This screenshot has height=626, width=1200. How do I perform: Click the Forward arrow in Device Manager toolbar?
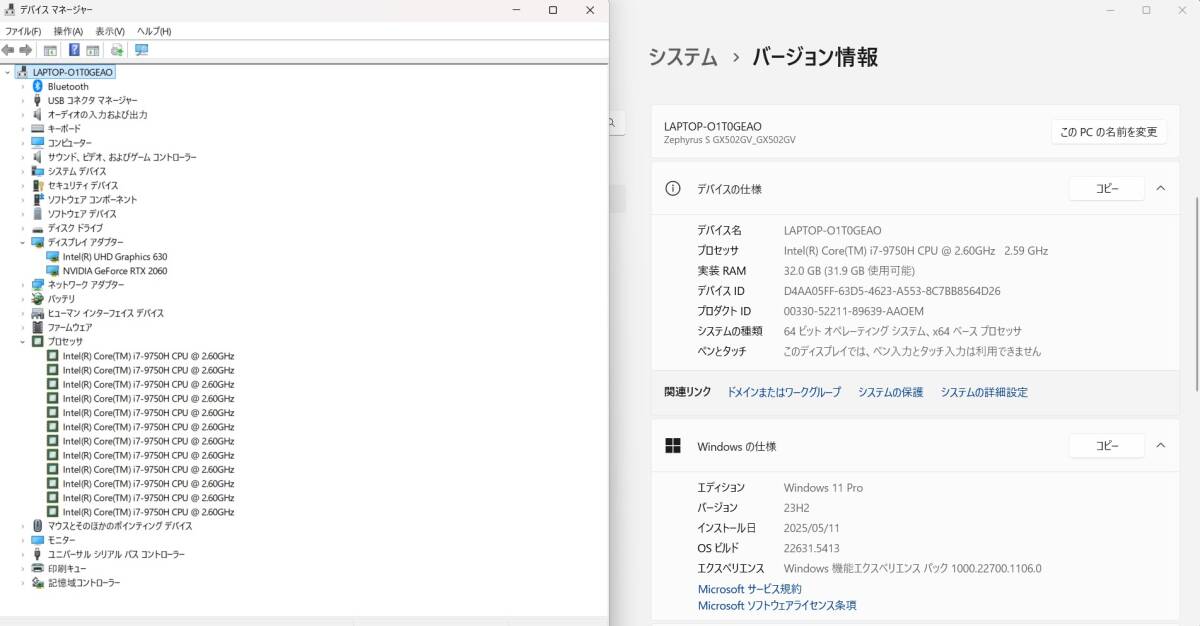pos(26,50)
